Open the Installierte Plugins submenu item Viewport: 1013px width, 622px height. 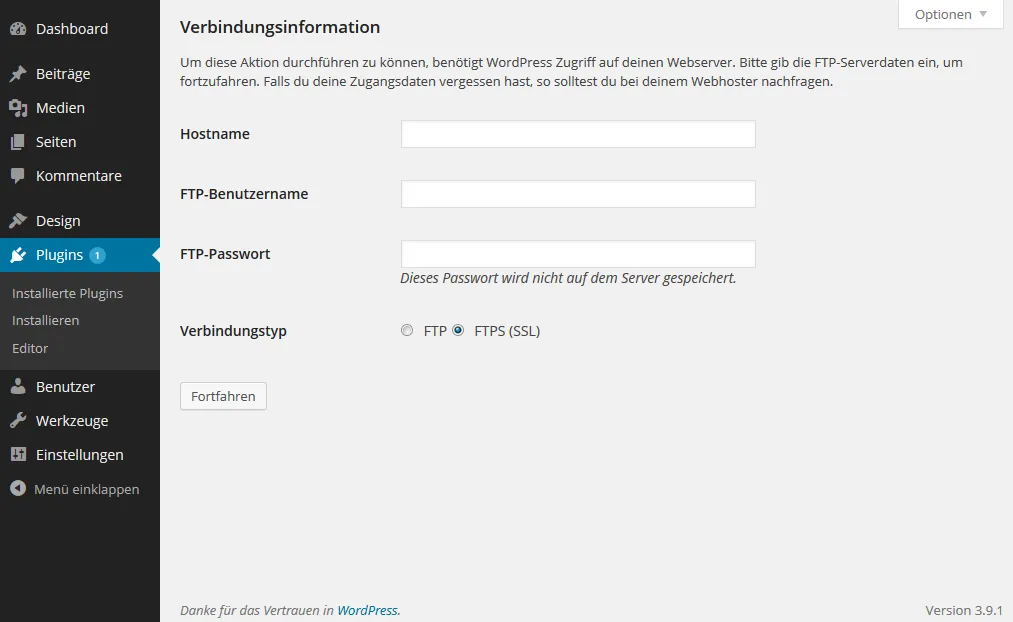pos(67,293)
